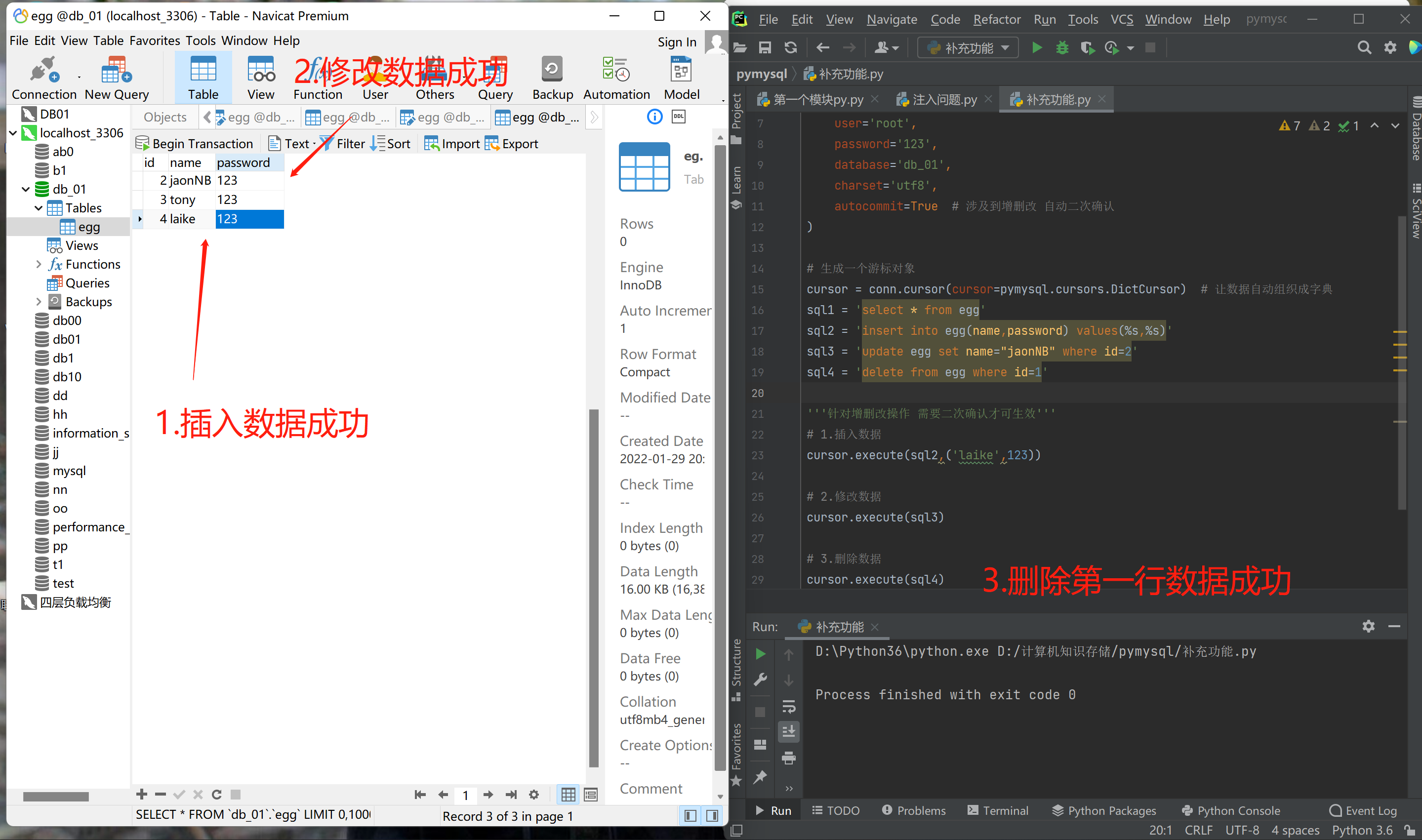The image size is (1422, 840).
Task: Open the 补充功能 run configuration dropdown
Action: click(x=968, y=48)
